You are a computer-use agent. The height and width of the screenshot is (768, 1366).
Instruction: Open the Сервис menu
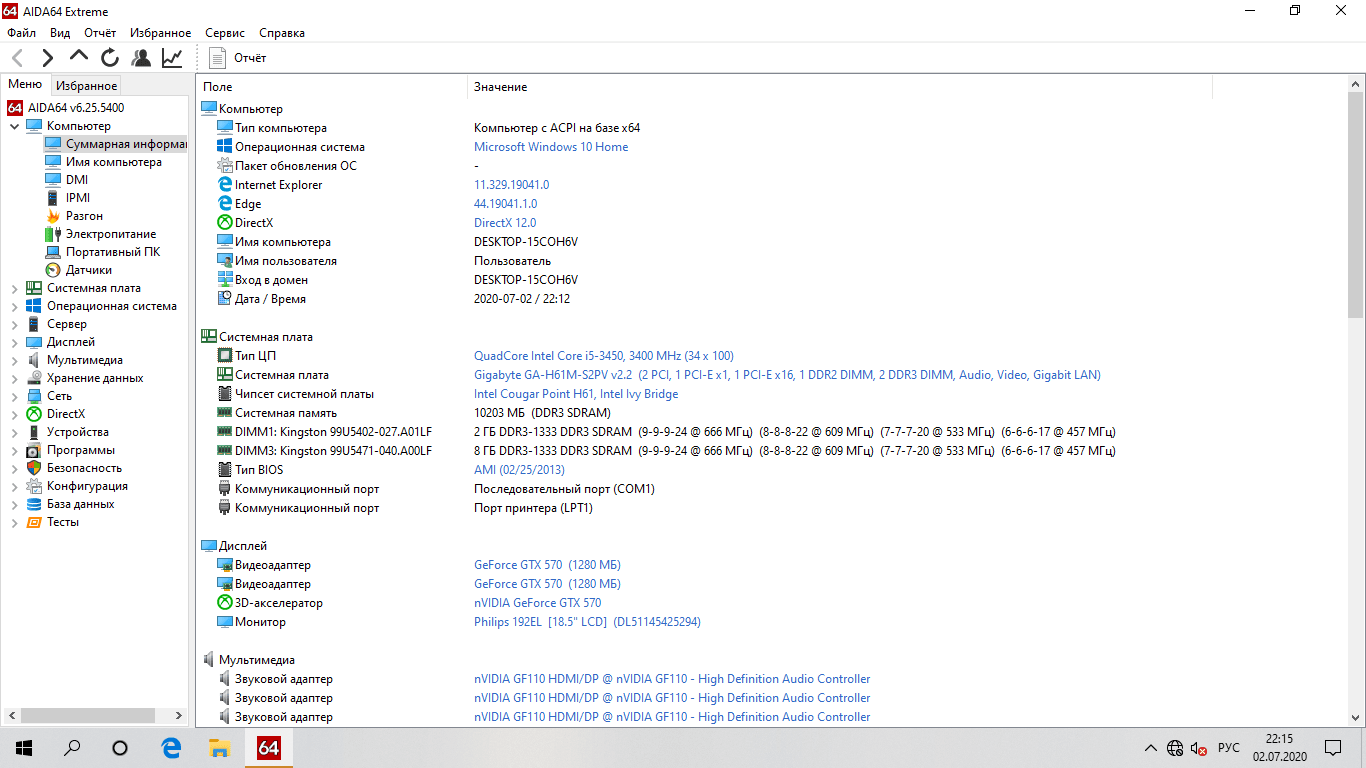pyautogui.click(x=225, y=33)
